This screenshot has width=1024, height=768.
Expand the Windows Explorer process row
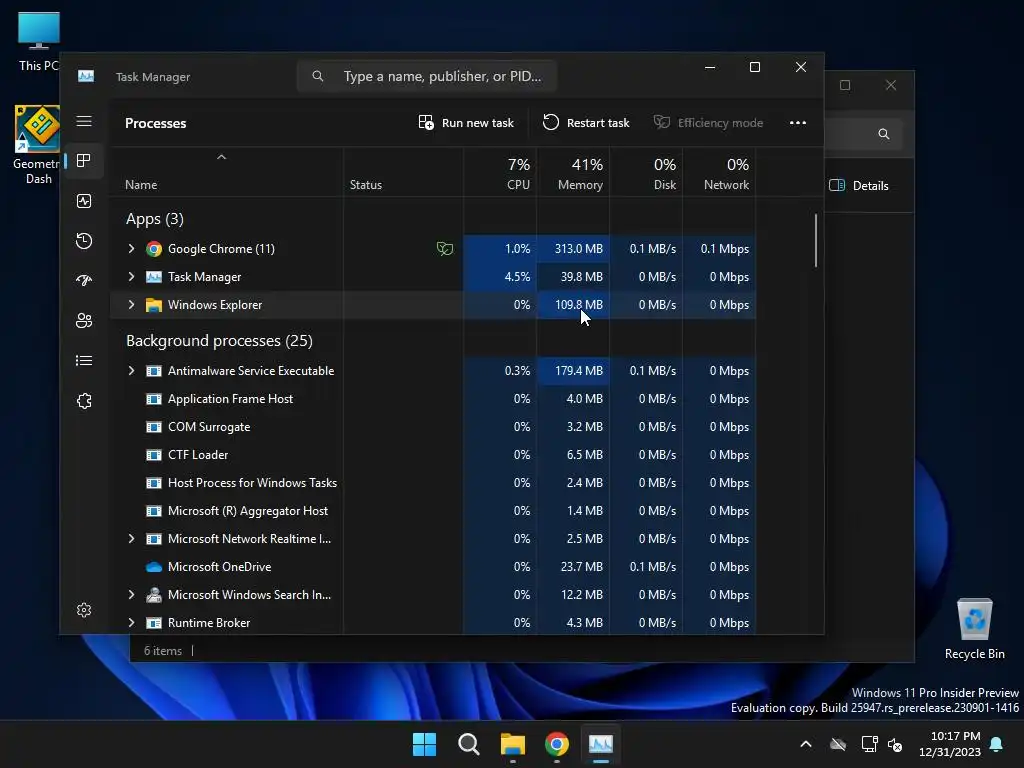pyautogui.click(x=131, y=305)
